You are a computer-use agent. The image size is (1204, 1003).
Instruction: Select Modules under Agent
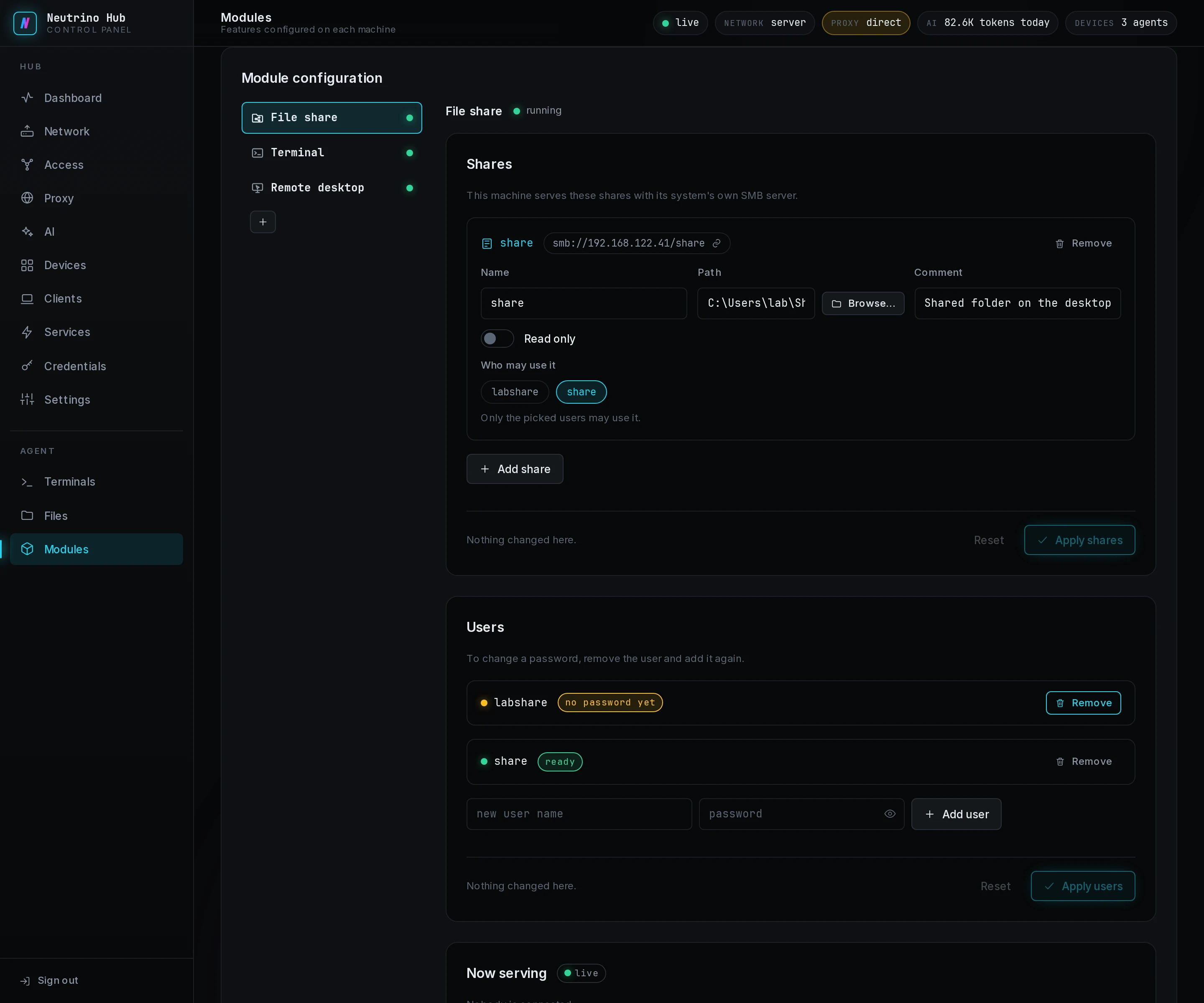[x=96, y=549]
